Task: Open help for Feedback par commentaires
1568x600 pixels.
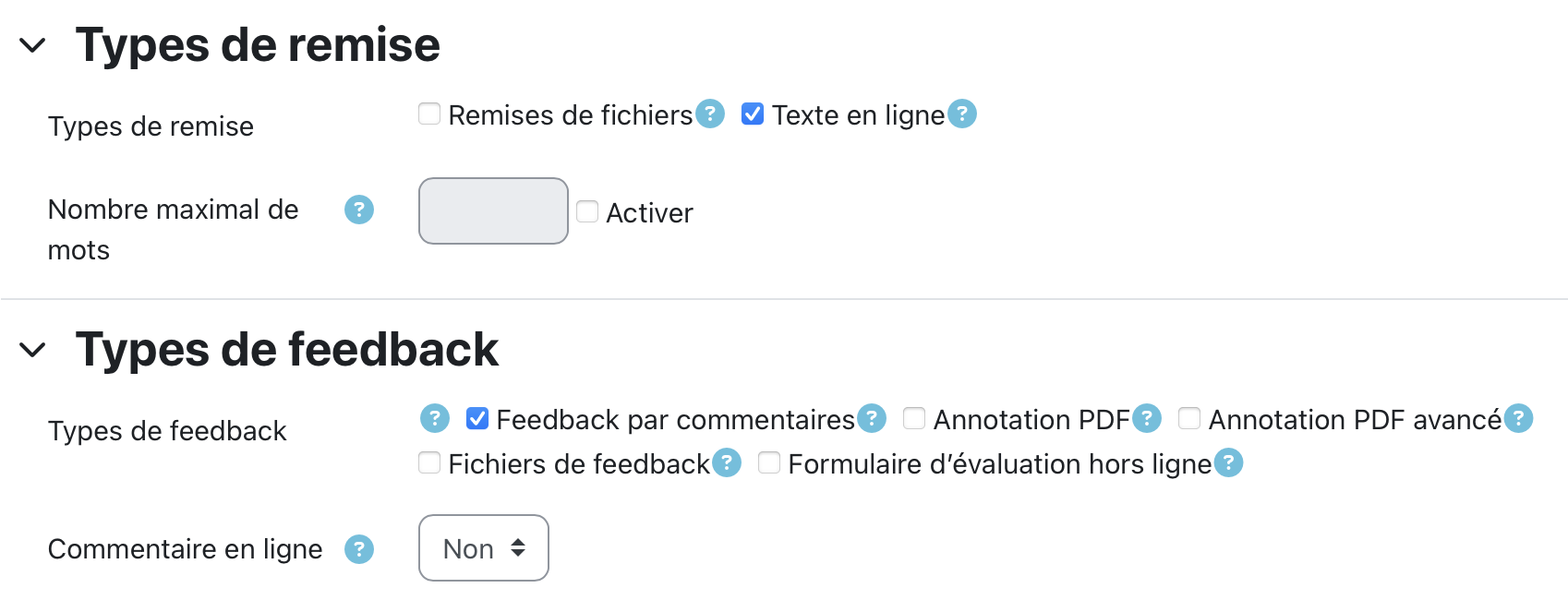Action: click(x=871, y=419)
